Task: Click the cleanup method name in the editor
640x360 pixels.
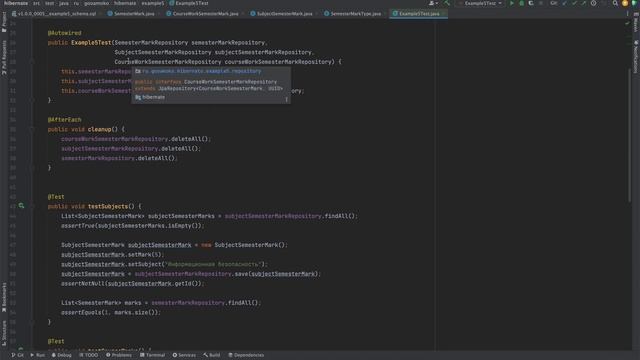Action: point(99,129)
